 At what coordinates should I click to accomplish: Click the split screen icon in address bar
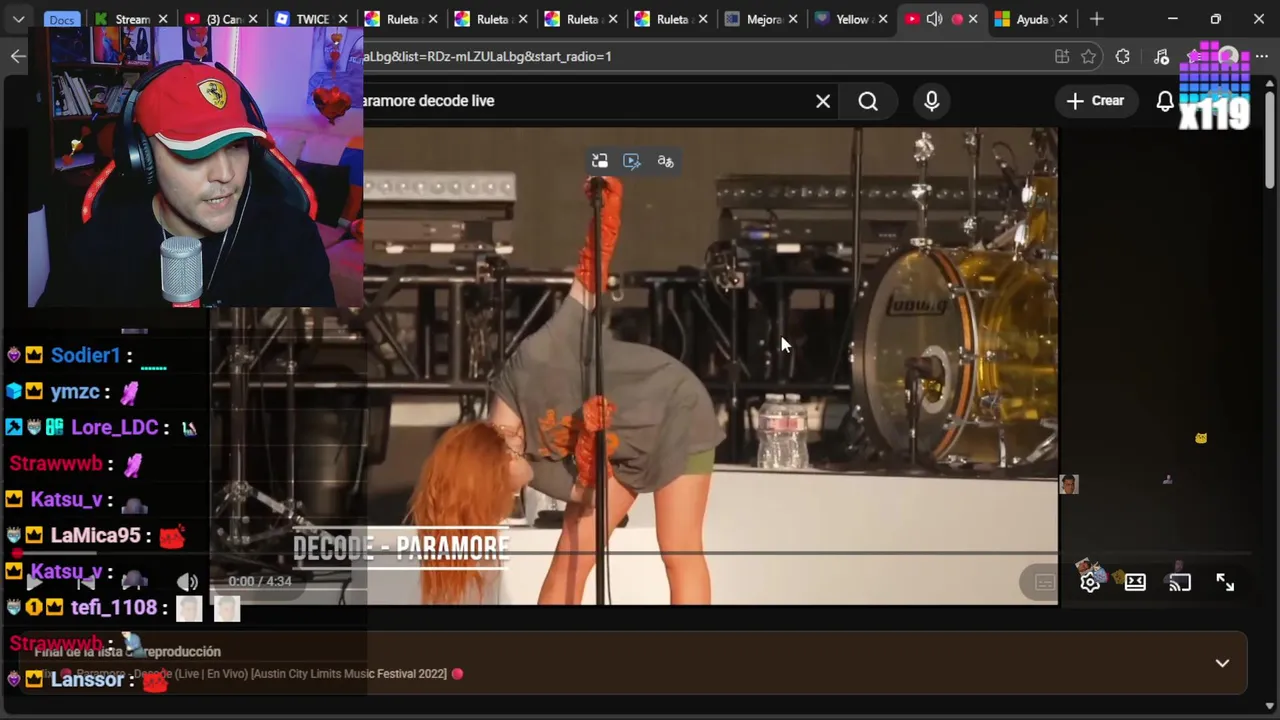coord(1062,56)
